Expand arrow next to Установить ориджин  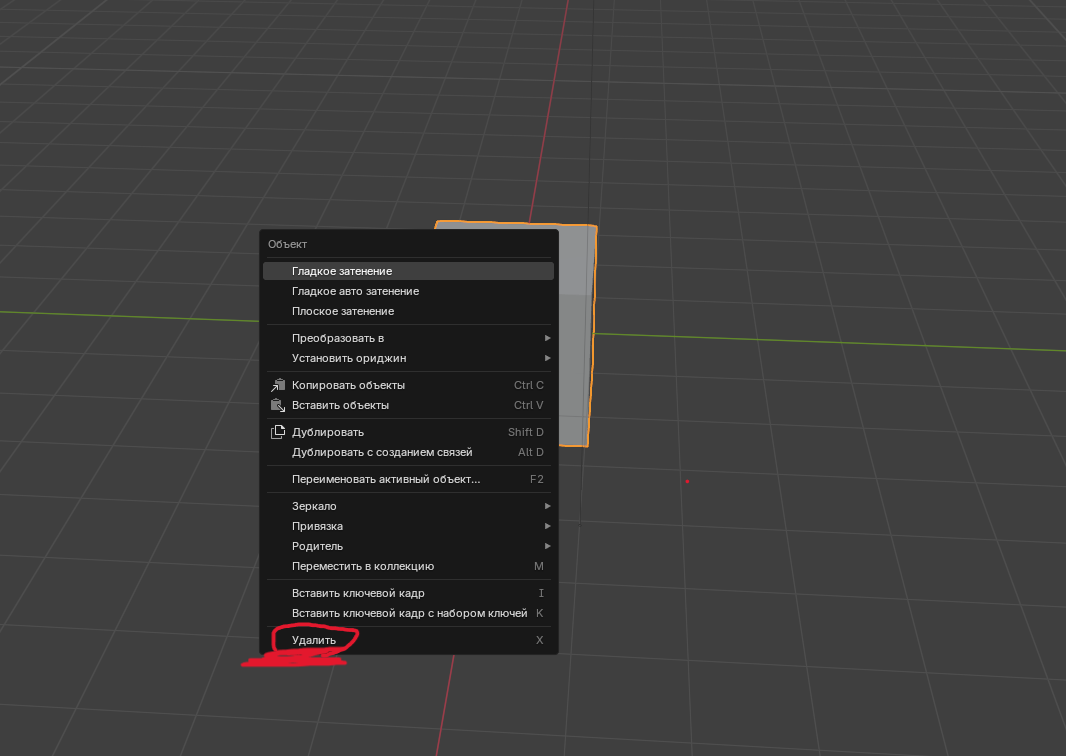tap(547, 358)
